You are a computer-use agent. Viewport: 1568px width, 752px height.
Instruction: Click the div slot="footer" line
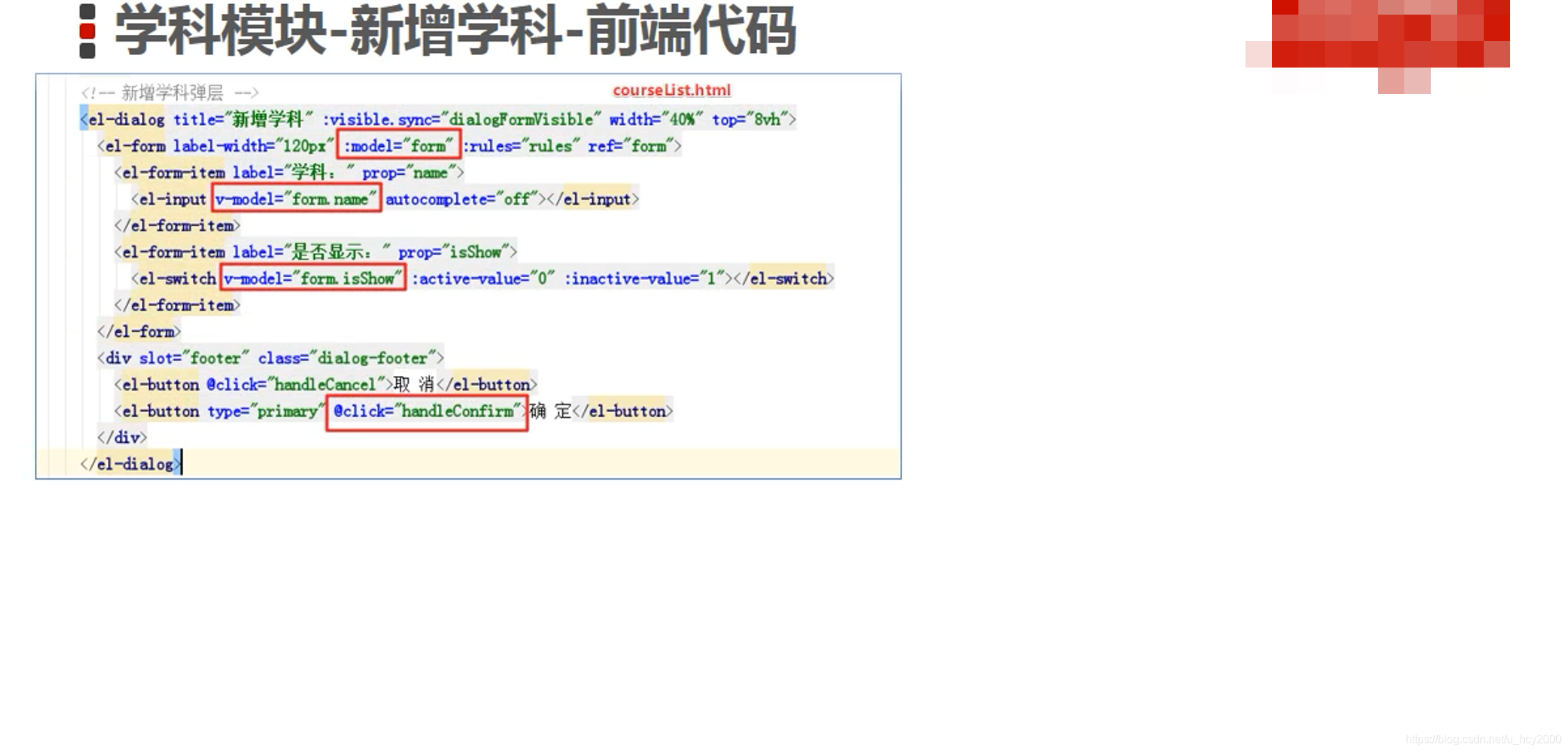[270, 358]
